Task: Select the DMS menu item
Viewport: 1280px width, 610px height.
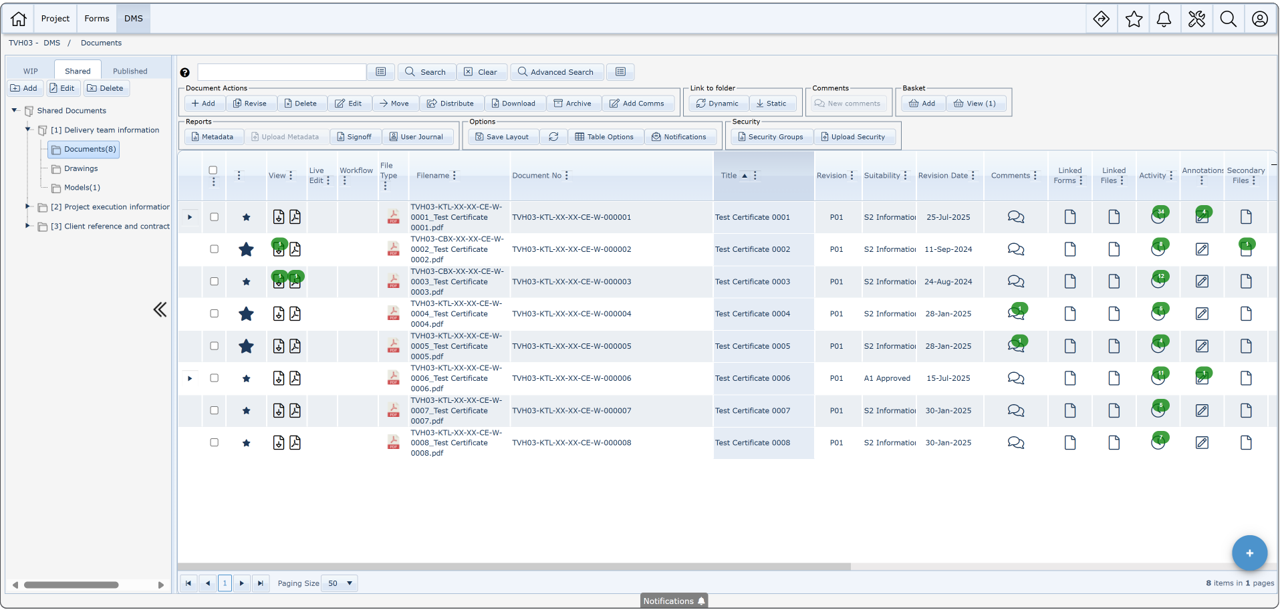Action: coord(133,18)
